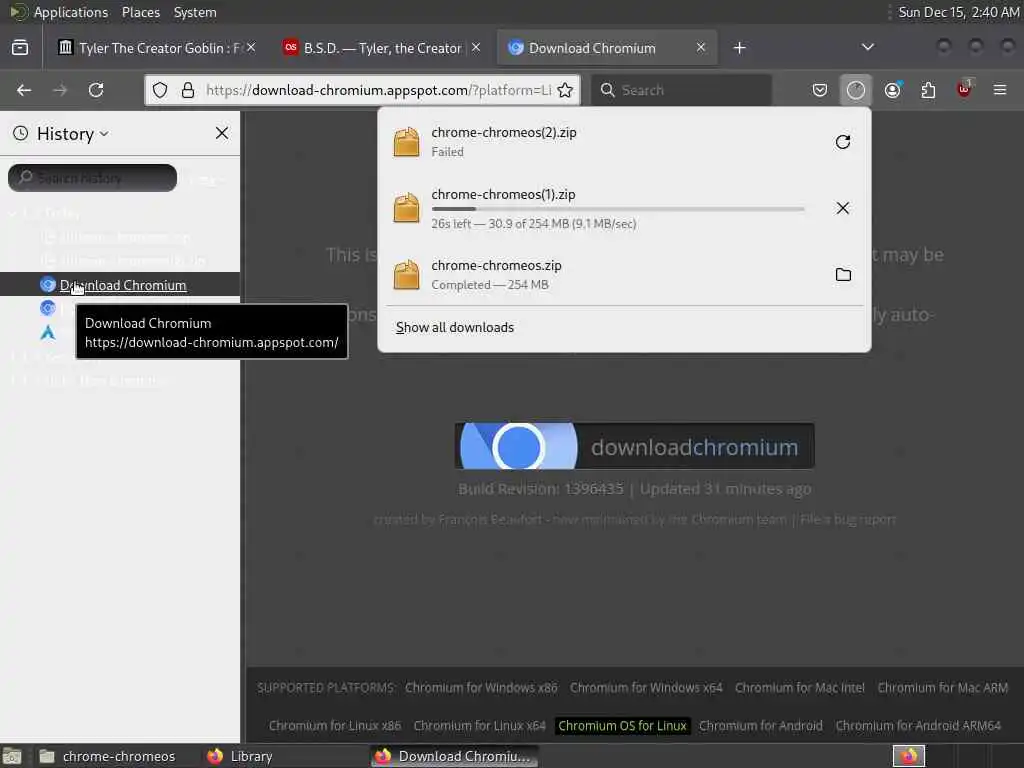
Task: Click the History clock icon
Action: pos(21,133)
